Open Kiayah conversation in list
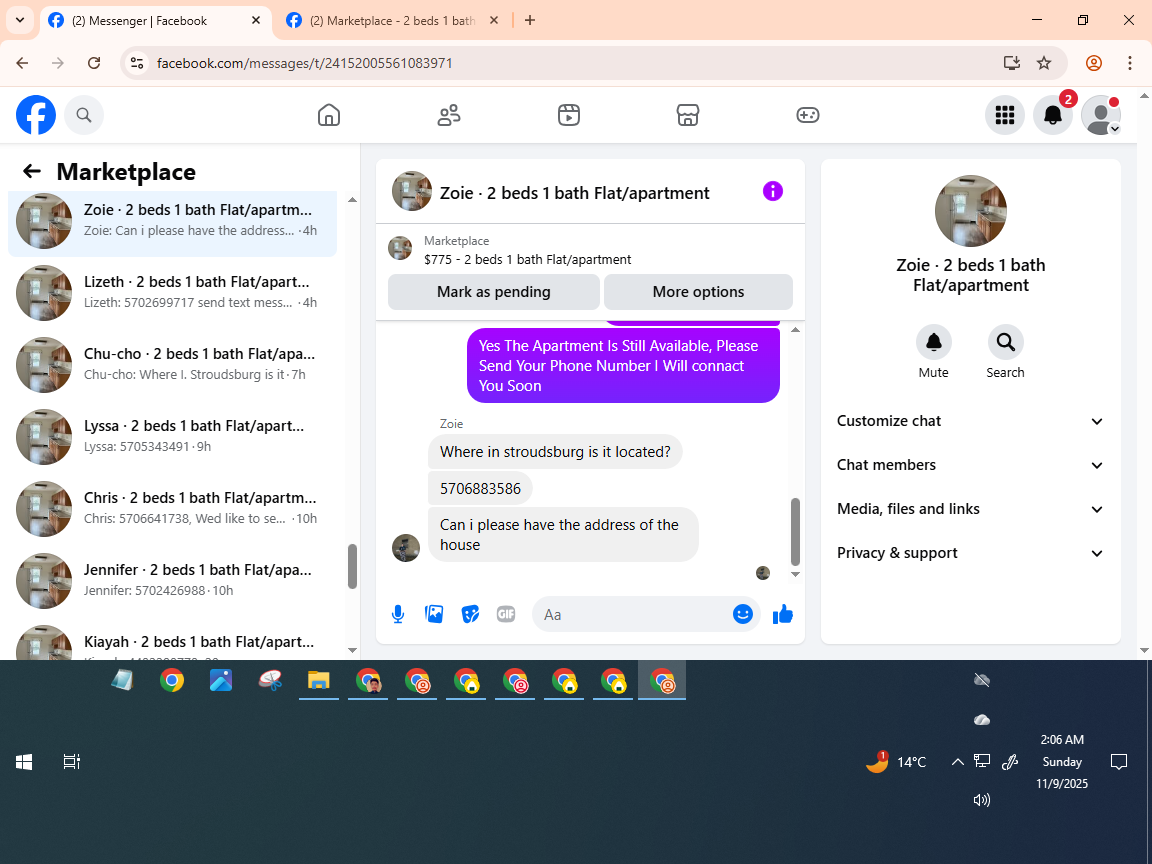 click(x=173, y=641)
